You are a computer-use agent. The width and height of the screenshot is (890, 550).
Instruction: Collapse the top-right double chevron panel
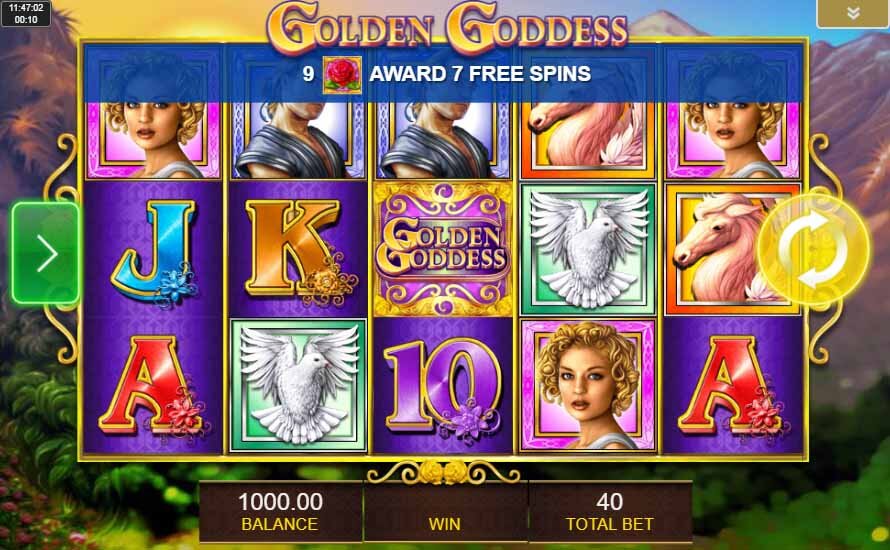click(x=853, y=14)
